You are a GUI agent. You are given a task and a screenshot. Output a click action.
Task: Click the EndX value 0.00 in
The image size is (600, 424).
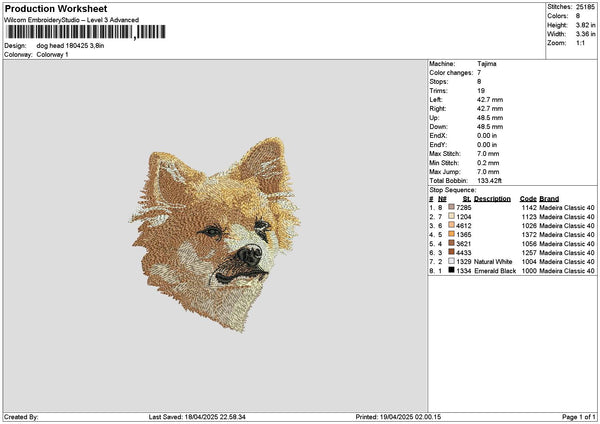(487, 136)
